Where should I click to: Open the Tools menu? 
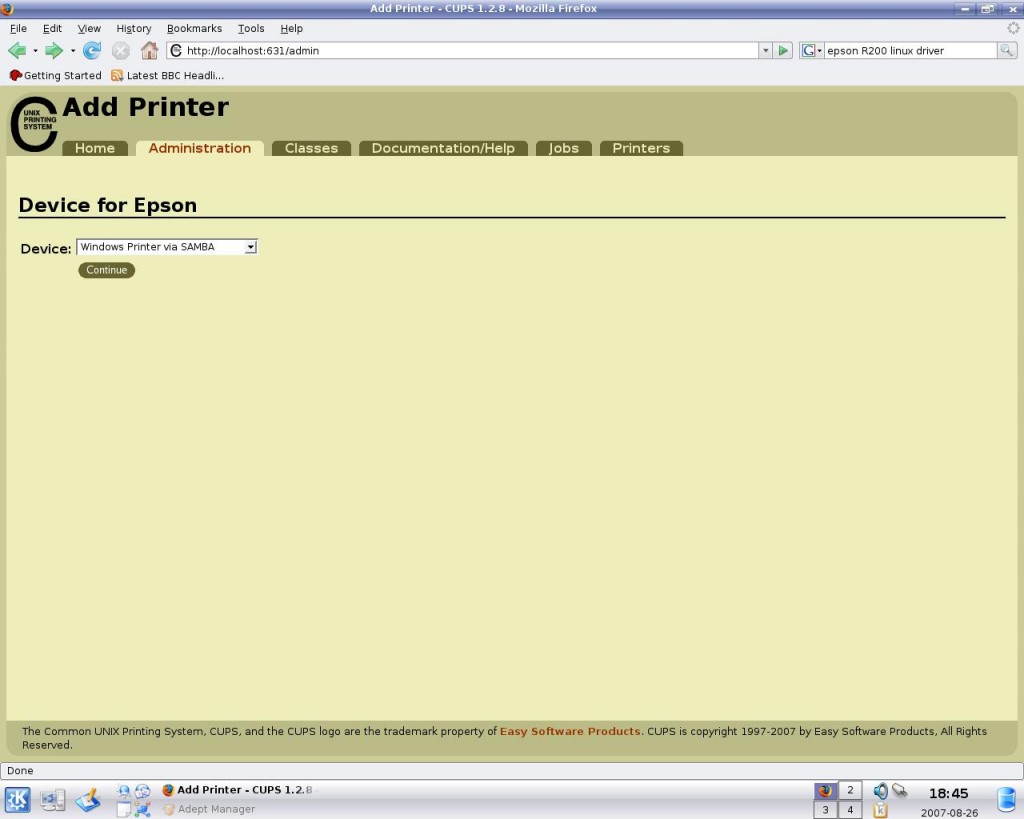click(x=251, y=29)
